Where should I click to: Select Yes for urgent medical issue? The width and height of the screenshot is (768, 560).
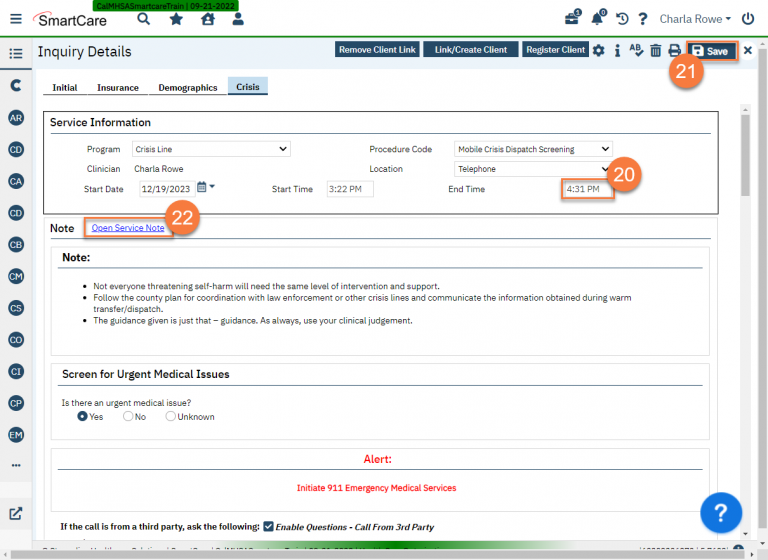click(x=83, y=416)
